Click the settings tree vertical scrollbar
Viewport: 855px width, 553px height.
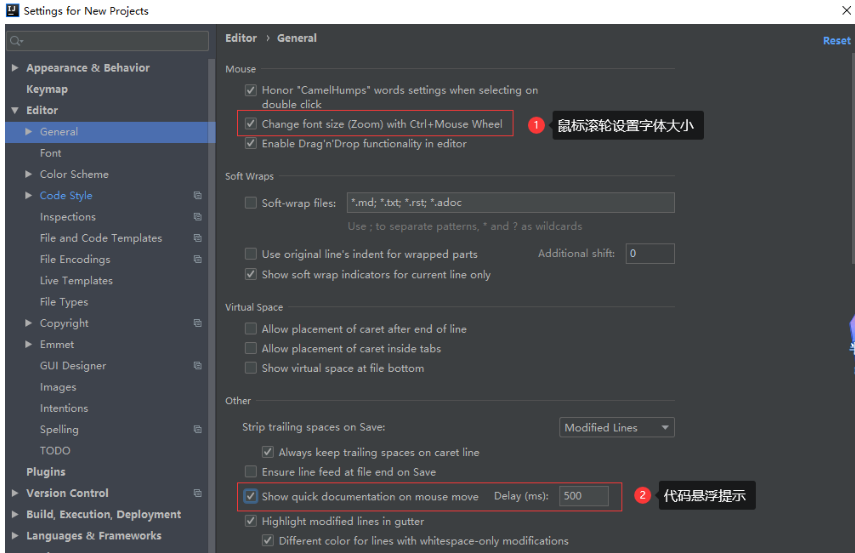tap(212, 305)
